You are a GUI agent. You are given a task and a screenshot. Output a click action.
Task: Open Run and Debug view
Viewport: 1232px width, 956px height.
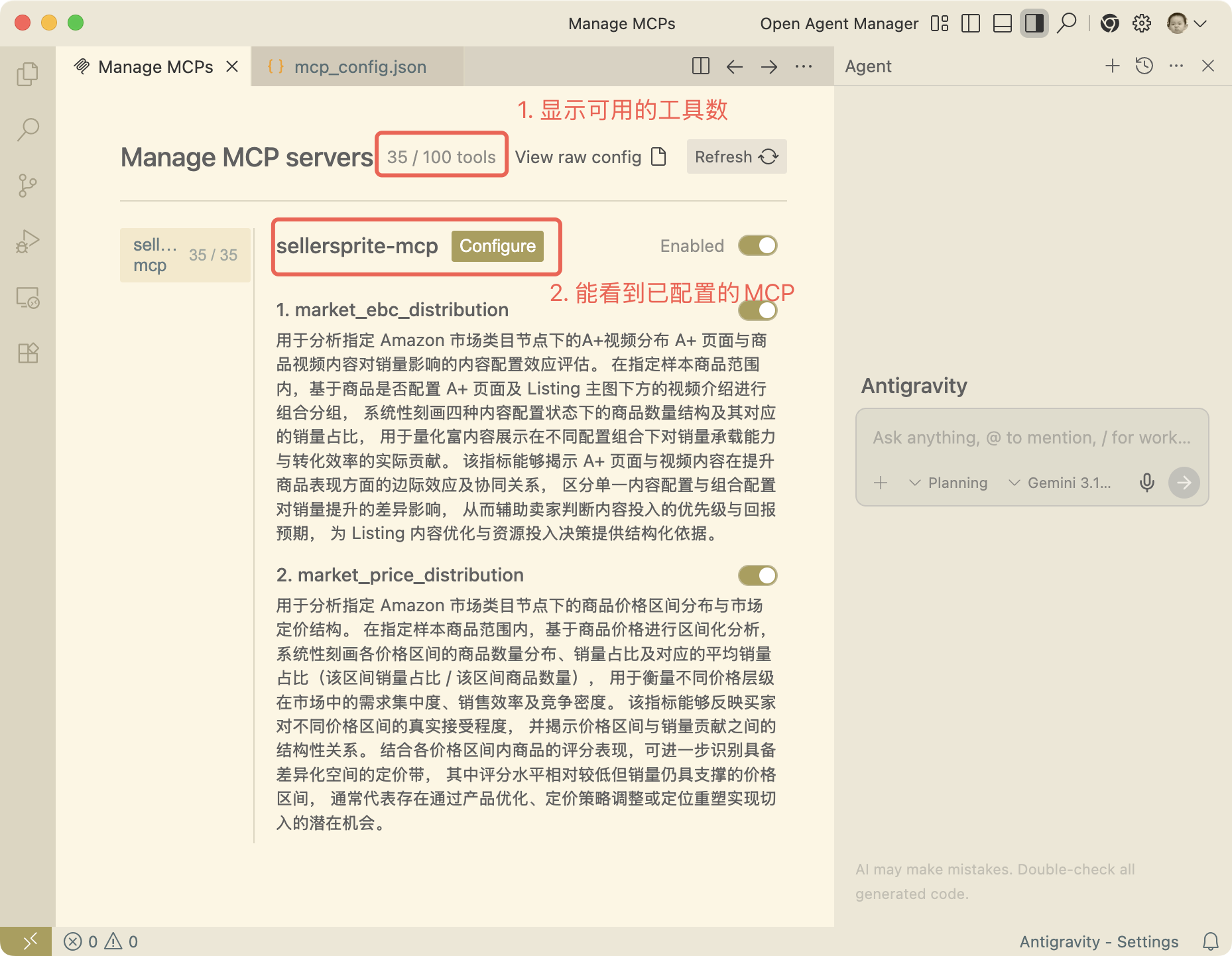[x=28, y=241]
